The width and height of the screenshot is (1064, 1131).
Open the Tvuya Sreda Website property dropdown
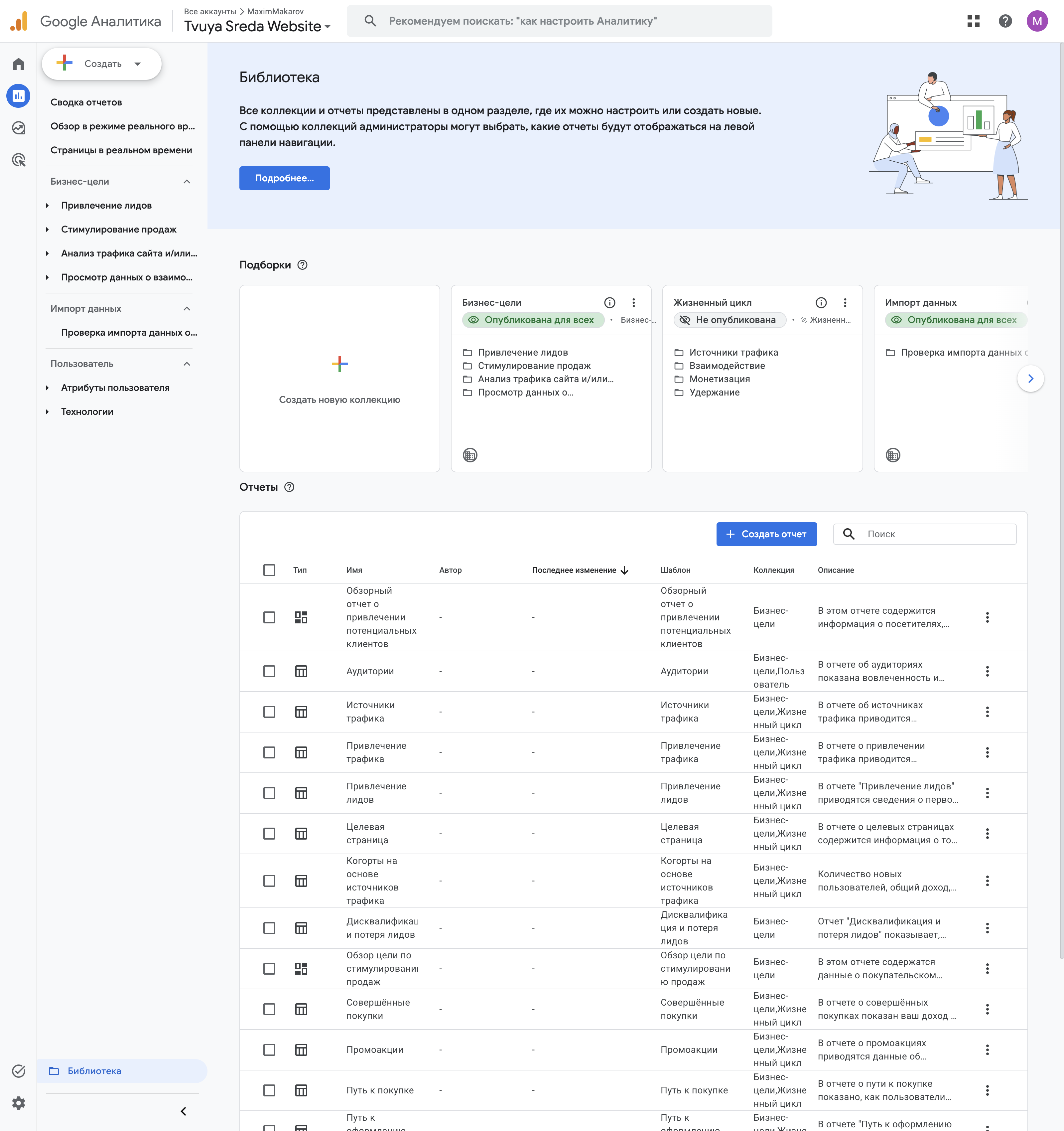[x=257, y=26]
